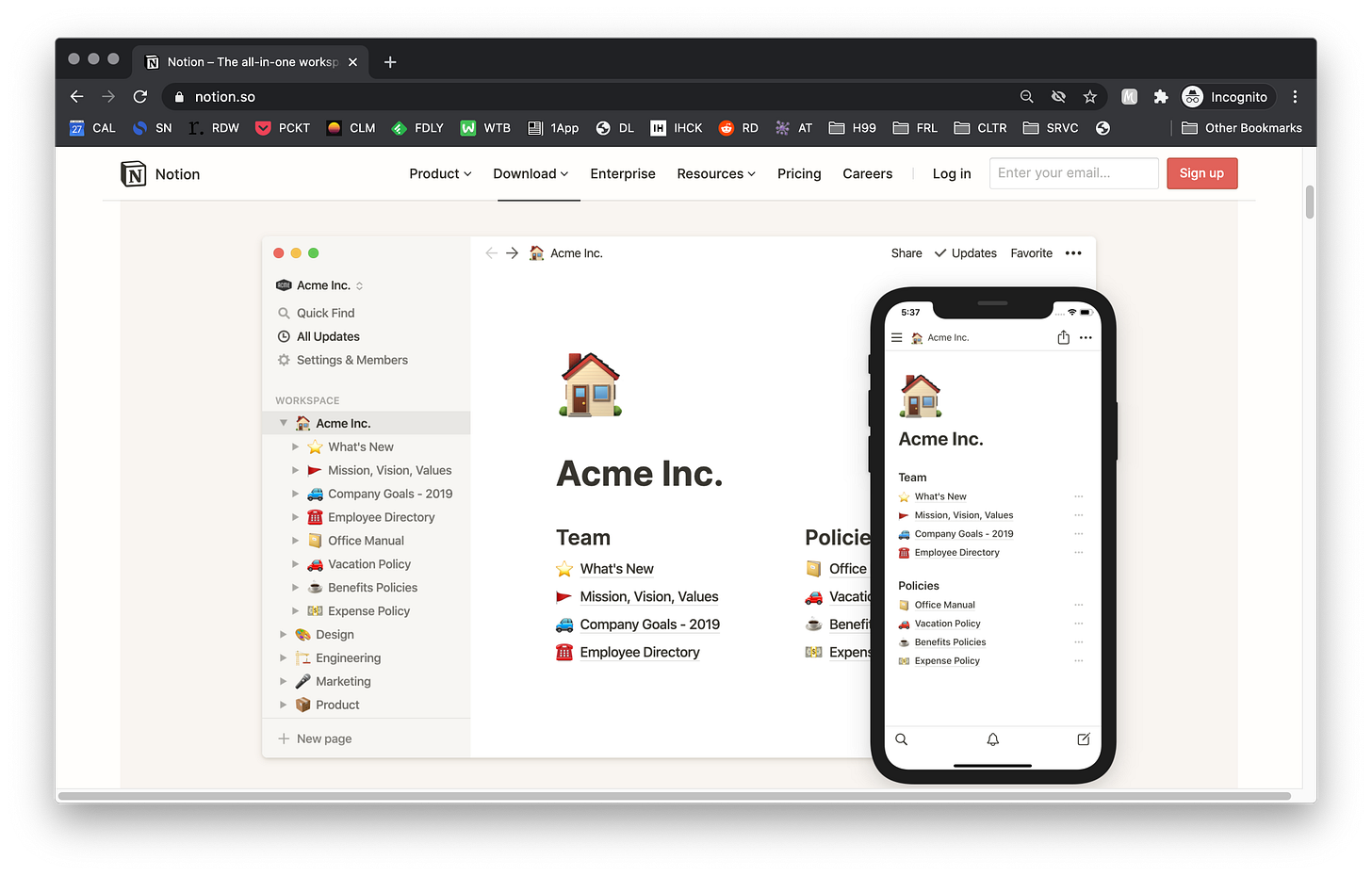
Task: Open the Product dropdown menu
Action: [x=440, y=173]
